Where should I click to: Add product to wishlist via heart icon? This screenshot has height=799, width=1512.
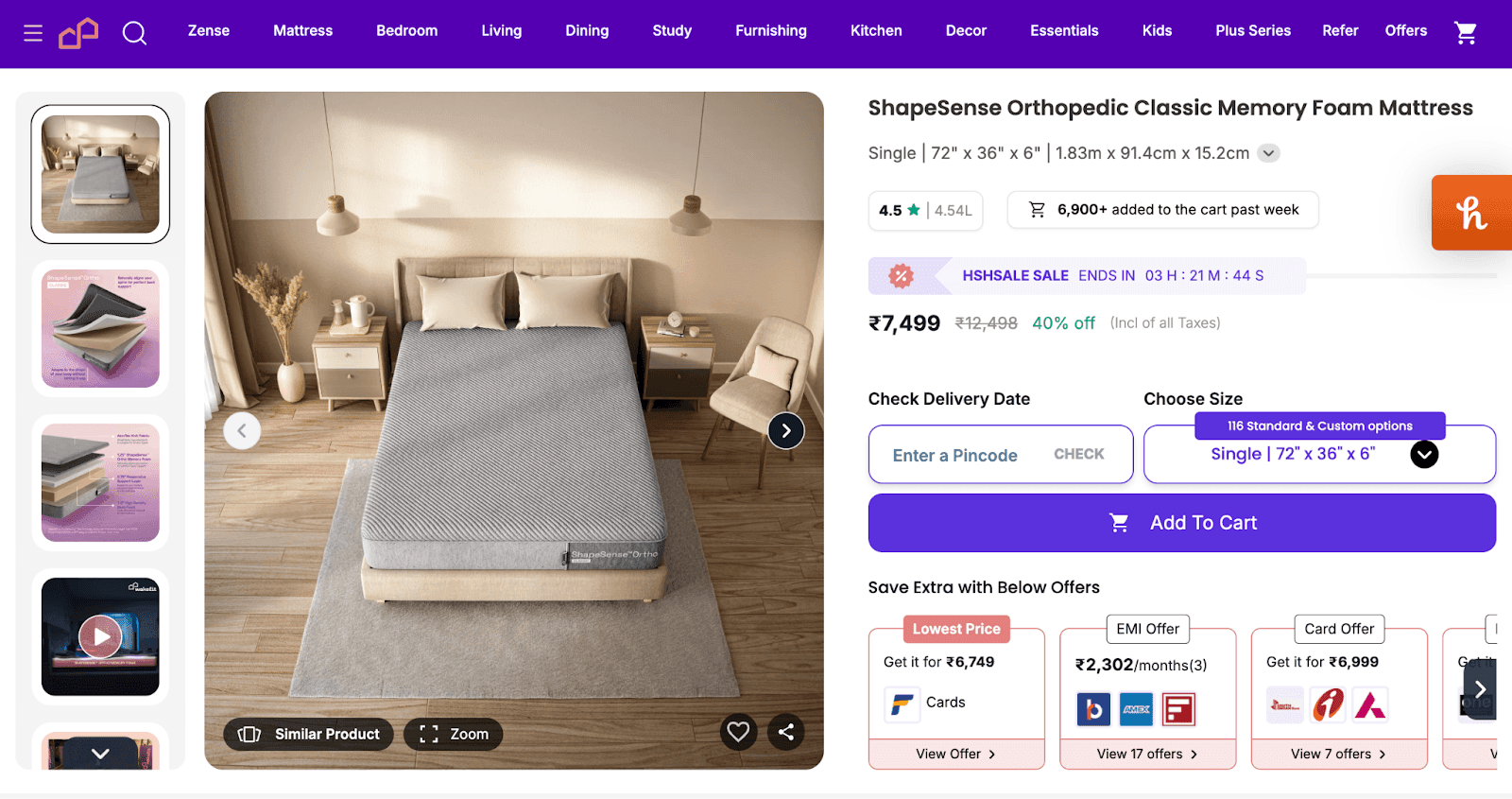pyautogui.click(x=738, y=732)
